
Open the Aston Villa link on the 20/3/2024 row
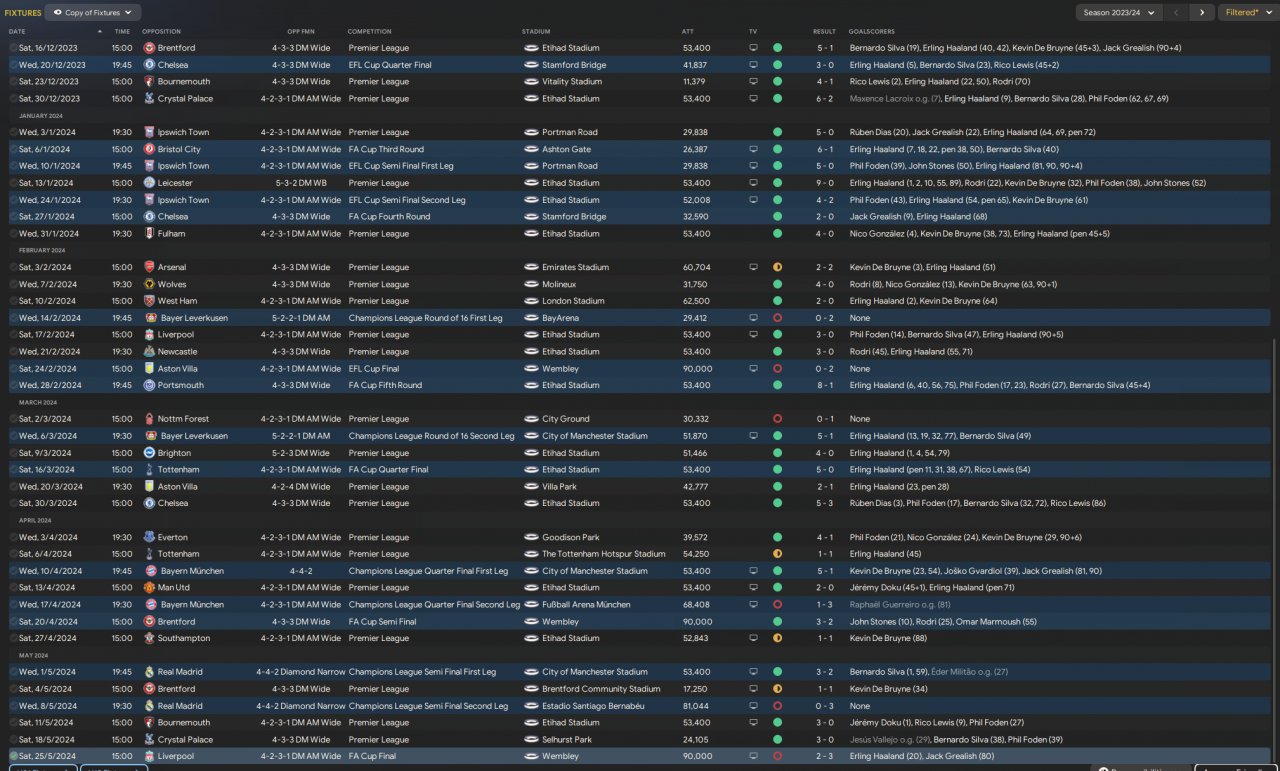pyautogui.click(x=178, y=487)
